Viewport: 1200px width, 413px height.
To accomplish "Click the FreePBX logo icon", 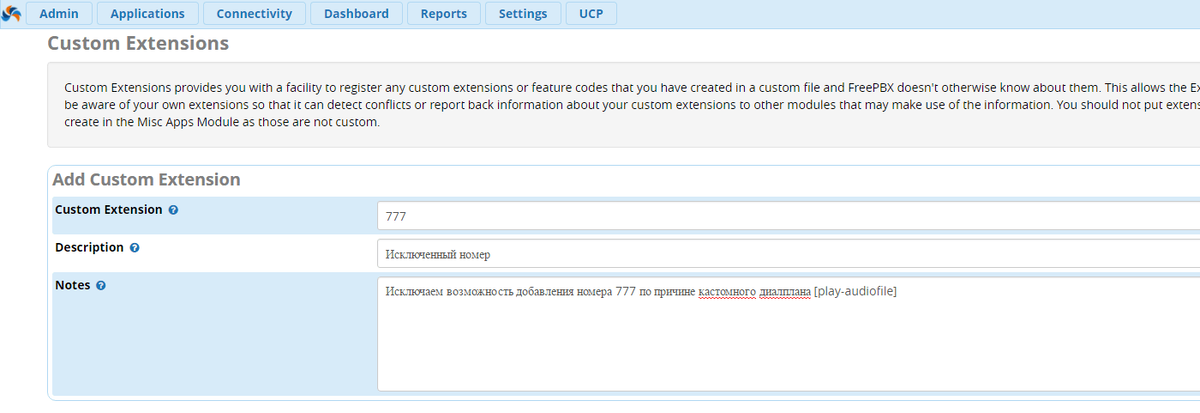I will click(10, 12).
